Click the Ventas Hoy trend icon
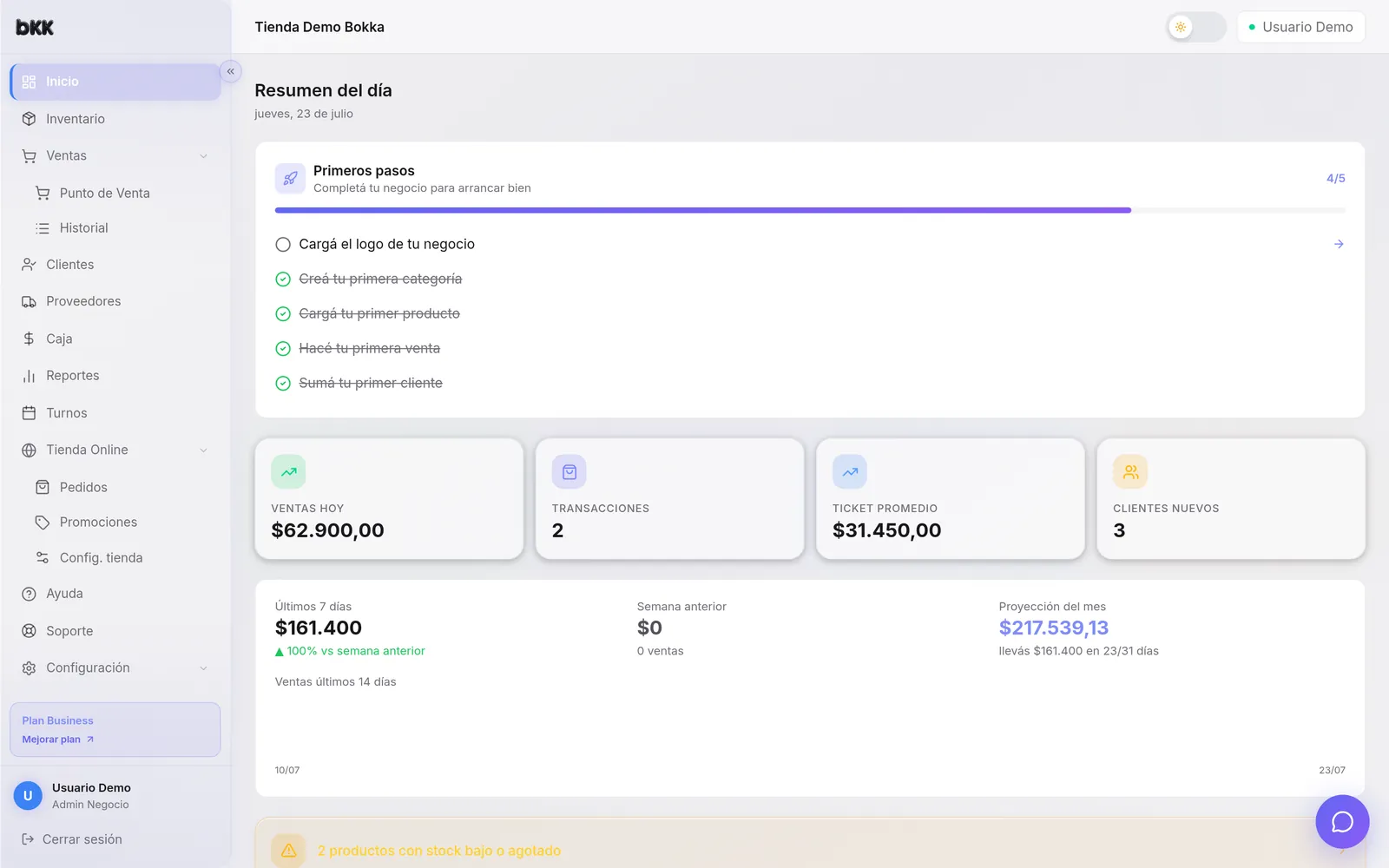 (288, 472)
